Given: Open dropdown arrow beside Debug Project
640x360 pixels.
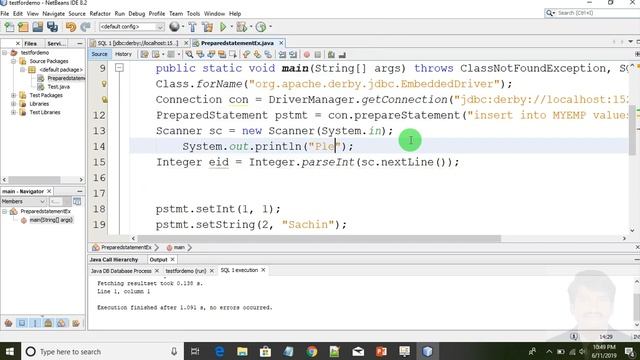Looking at the screenshot, I should [251, 27].
